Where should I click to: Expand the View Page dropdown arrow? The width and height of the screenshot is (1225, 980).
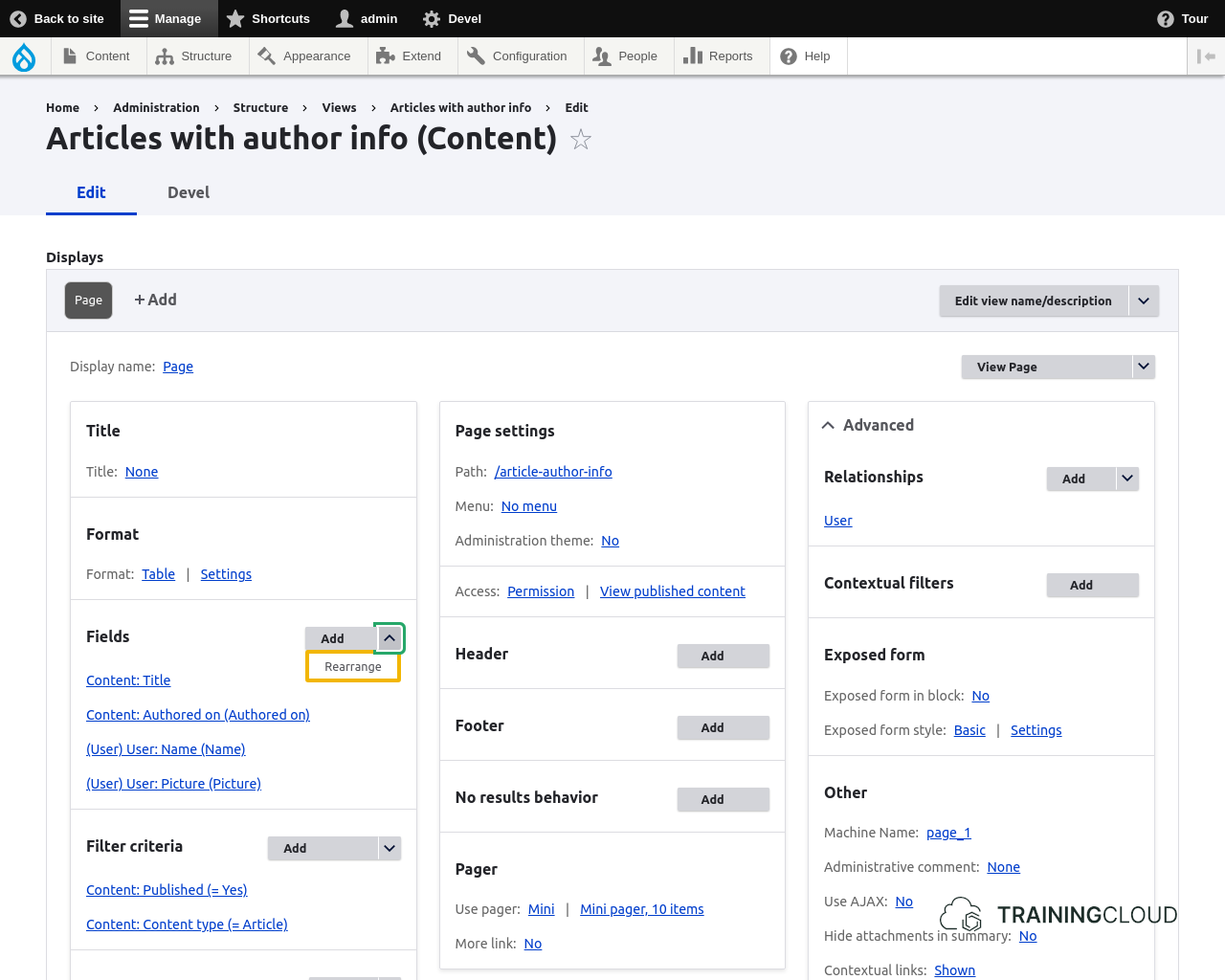coord(1144,367)
